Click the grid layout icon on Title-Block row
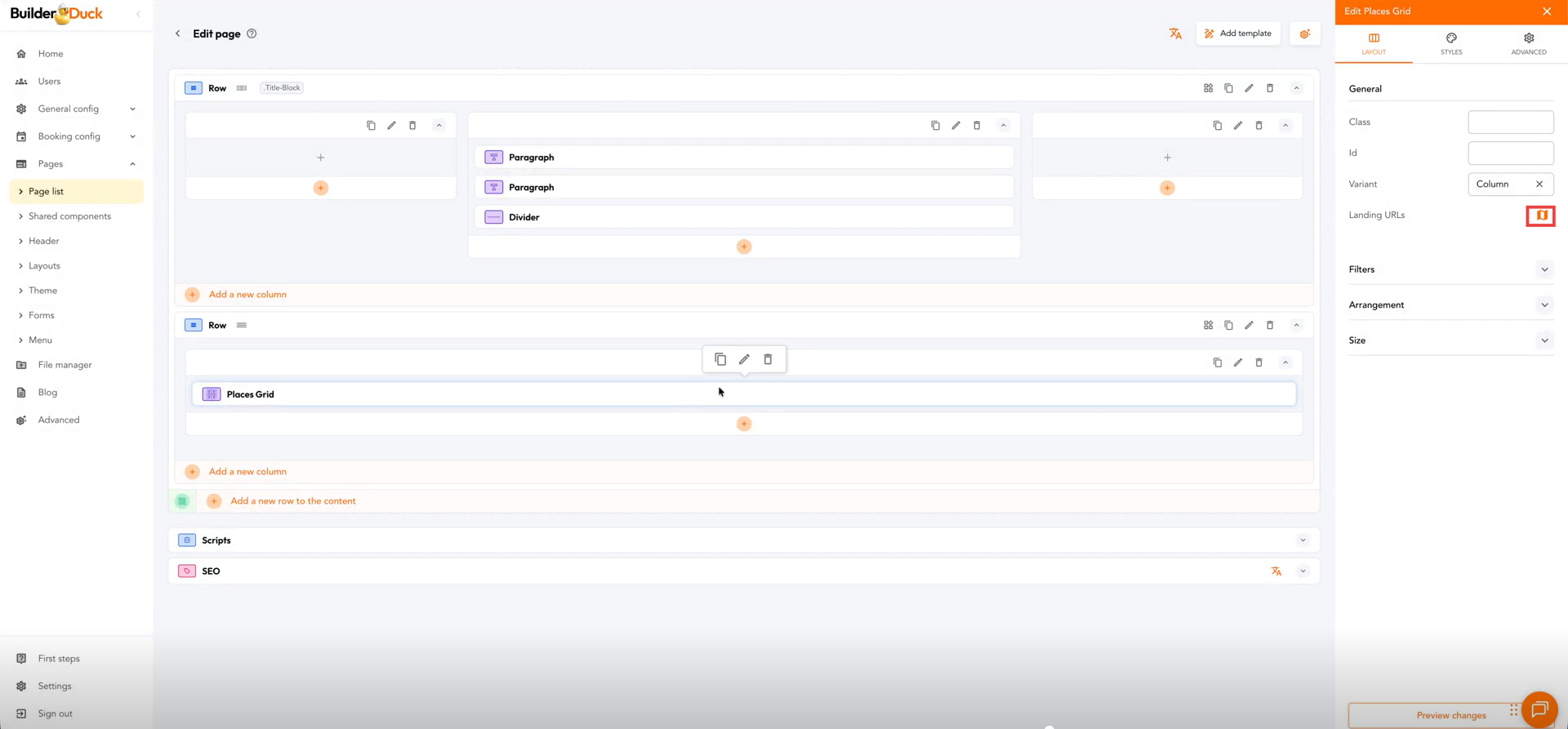The image size is (1568, 729). point(1208,88)
